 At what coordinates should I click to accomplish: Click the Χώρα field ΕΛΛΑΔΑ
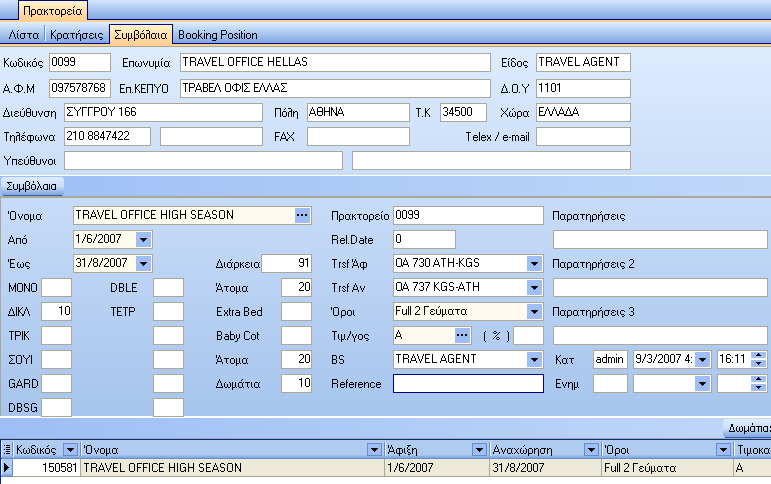(583, 113)
